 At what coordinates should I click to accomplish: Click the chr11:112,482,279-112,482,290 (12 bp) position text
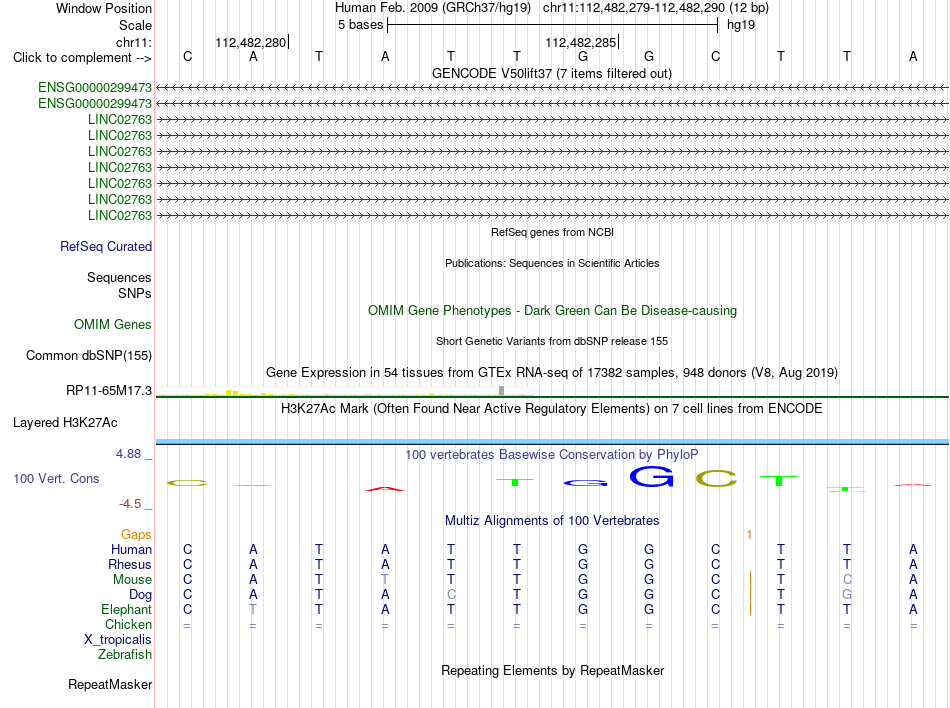[656, 8]
